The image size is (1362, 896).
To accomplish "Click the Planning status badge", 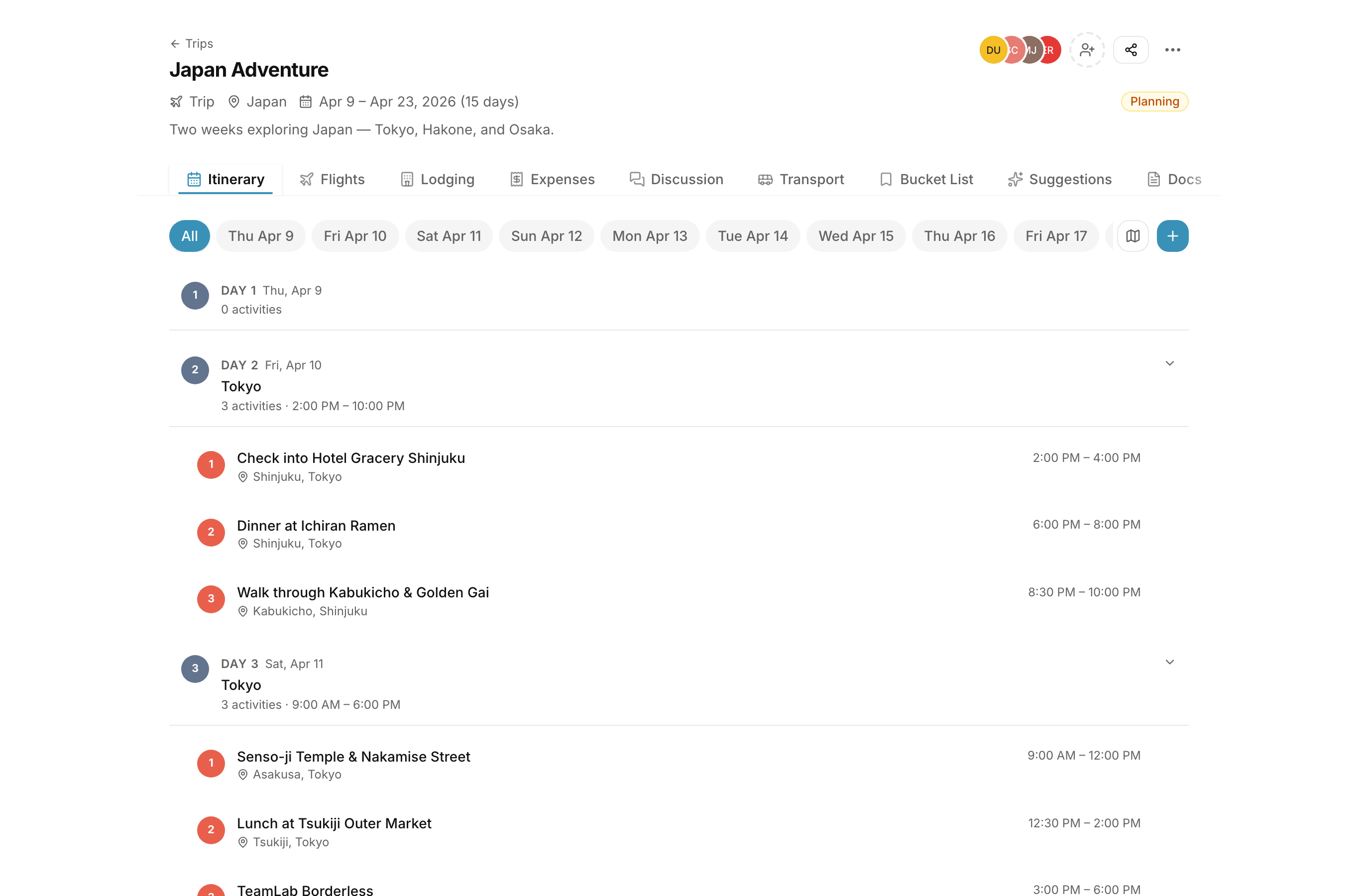I will click(x=1154, y=102).
